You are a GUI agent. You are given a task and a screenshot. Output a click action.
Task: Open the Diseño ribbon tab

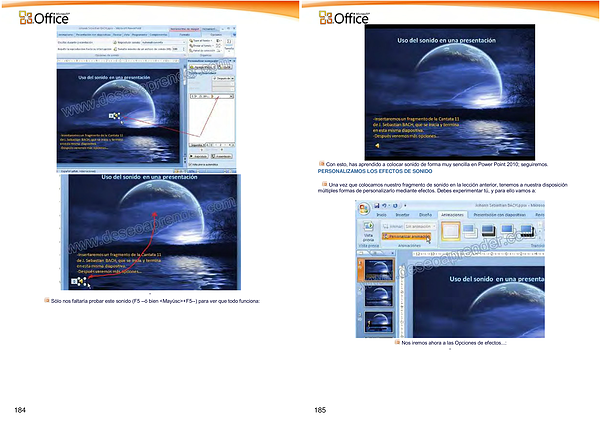coord(425,214)
